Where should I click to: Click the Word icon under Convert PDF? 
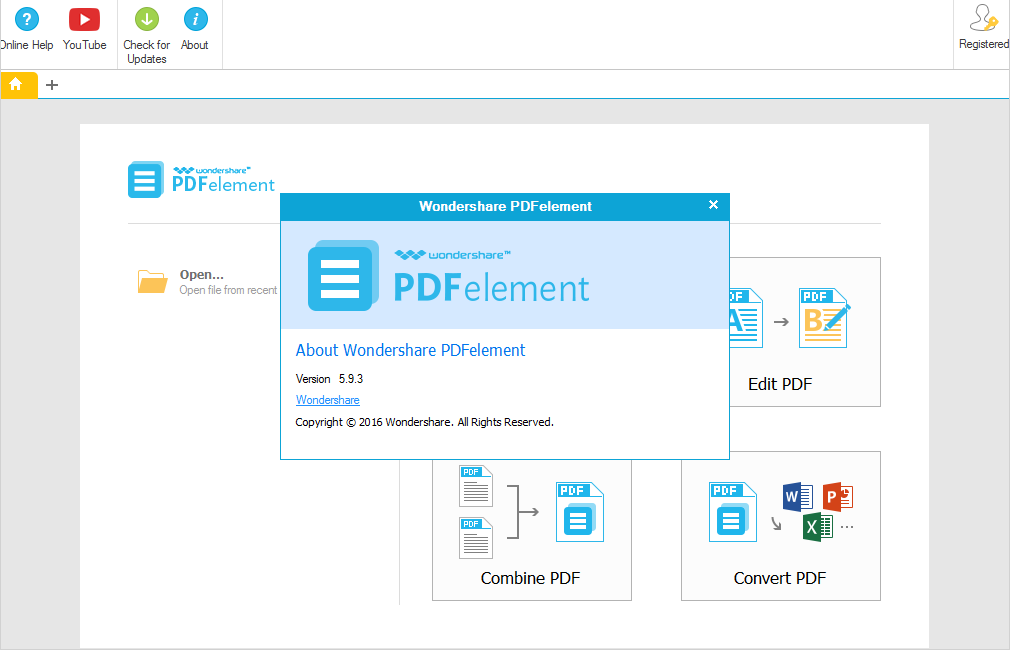(797, 497)
